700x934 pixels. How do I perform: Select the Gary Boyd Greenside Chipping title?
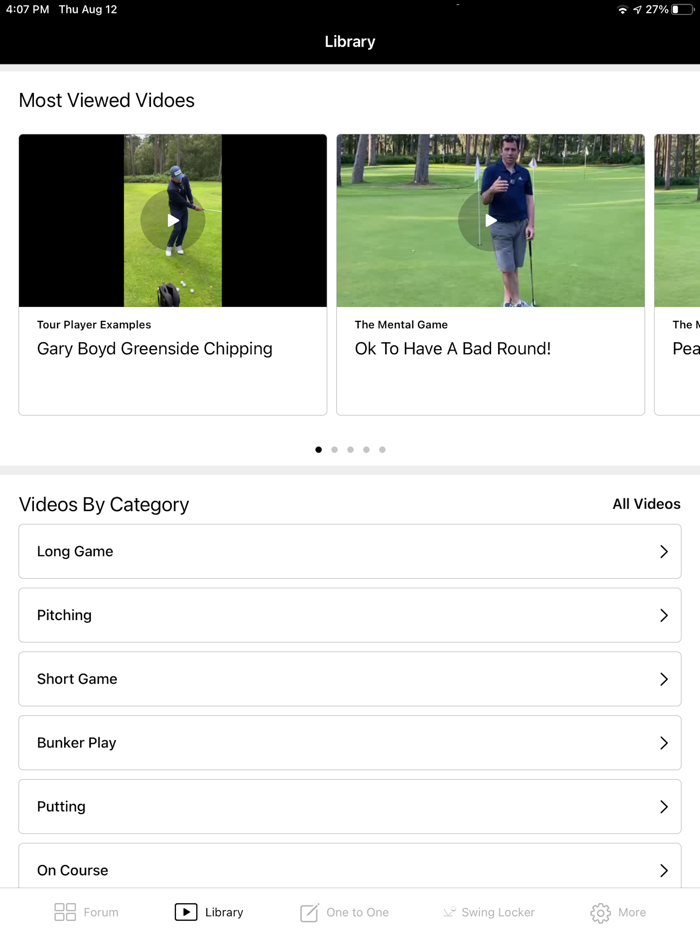tap(155, 349)
